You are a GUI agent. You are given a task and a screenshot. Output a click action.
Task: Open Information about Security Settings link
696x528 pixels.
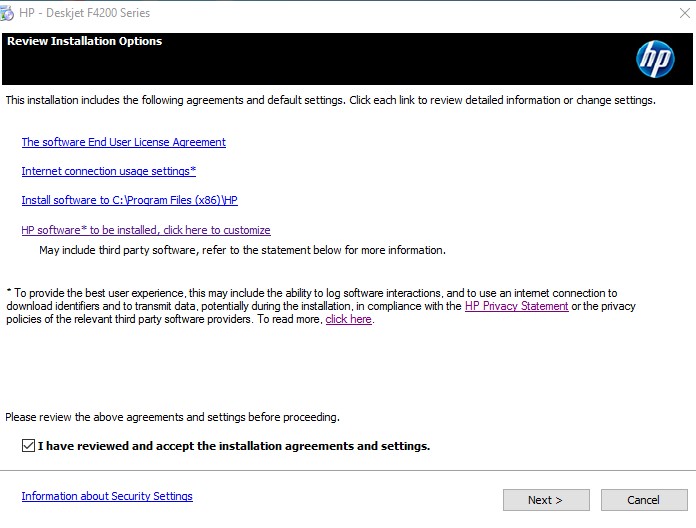point(107,496)
